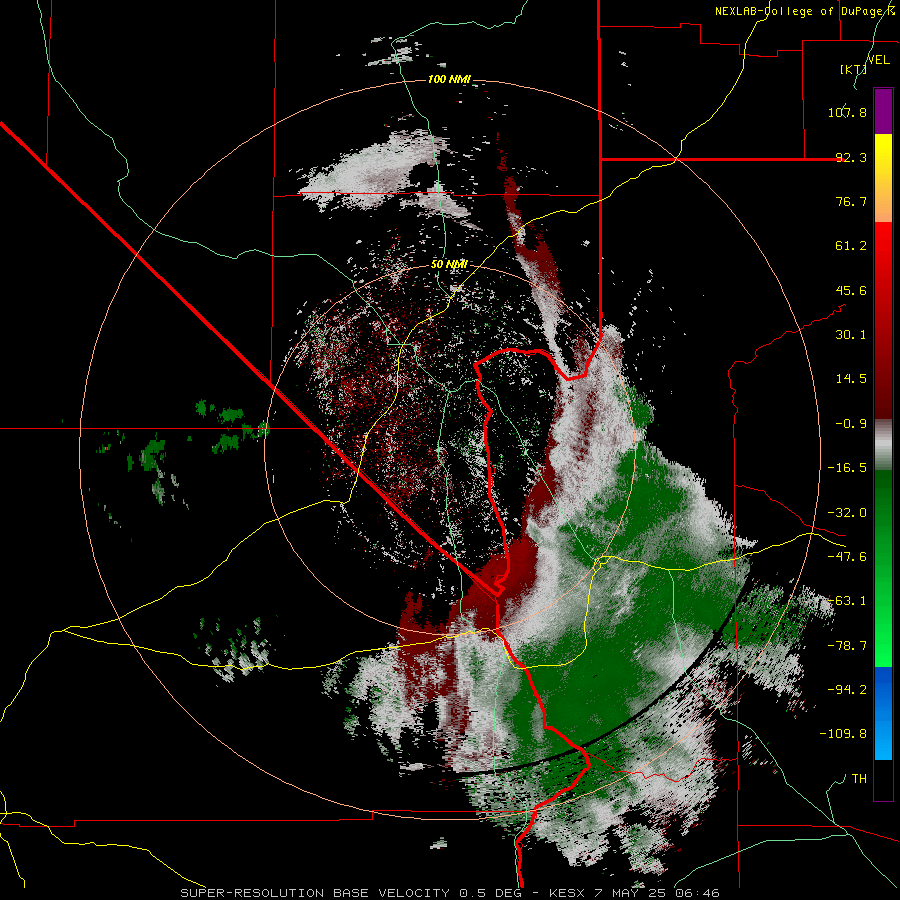The image size is (900, 900).
Task: Pick the green segment of velocity color bar
Action: click(x=883, y=568)
